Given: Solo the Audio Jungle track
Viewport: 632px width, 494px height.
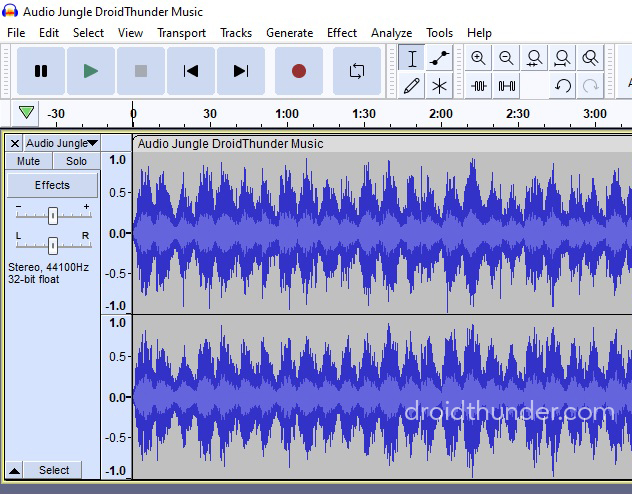Looking at the screenshot, I should pos(76,161).
